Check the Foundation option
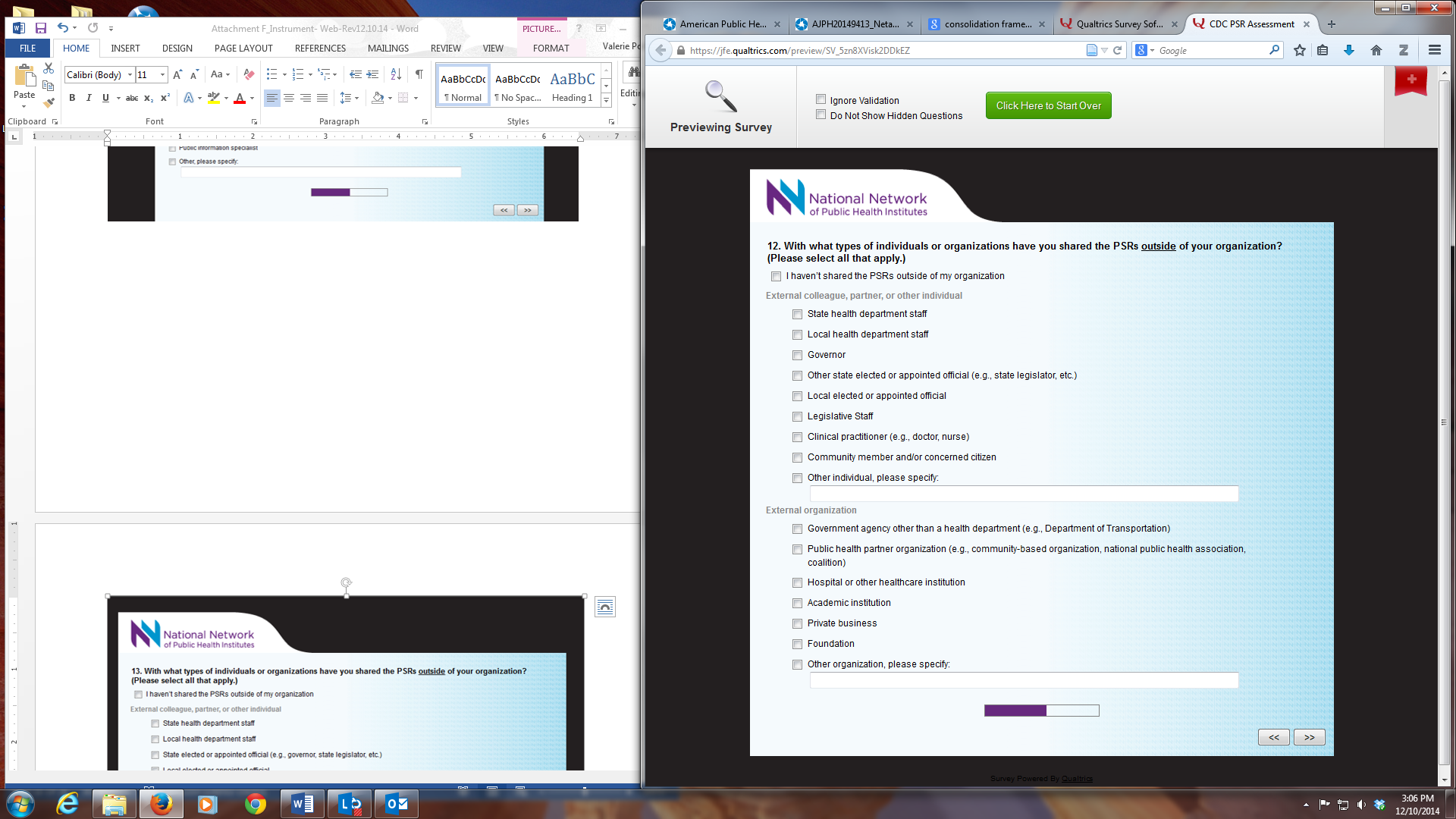The width and height of the screenshot is (1456, 819). click(797, 644)
